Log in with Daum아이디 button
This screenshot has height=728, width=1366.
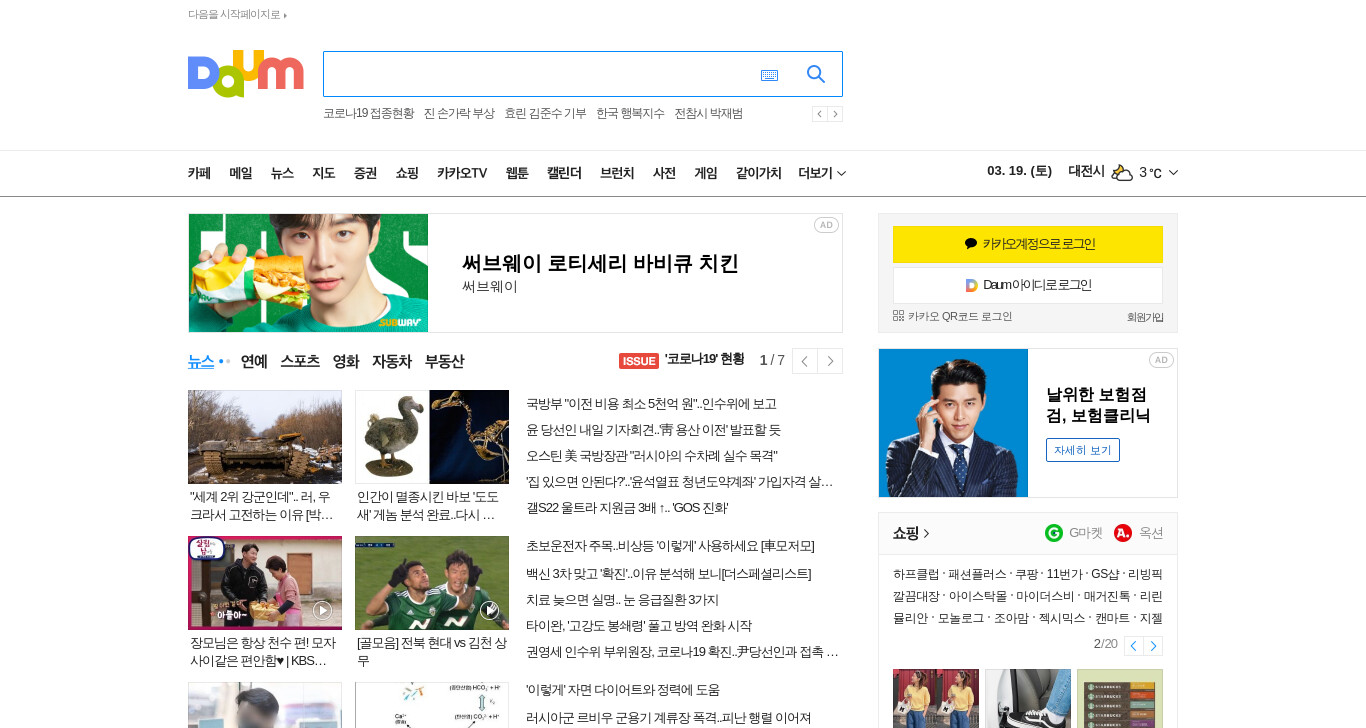point(1028,285)
